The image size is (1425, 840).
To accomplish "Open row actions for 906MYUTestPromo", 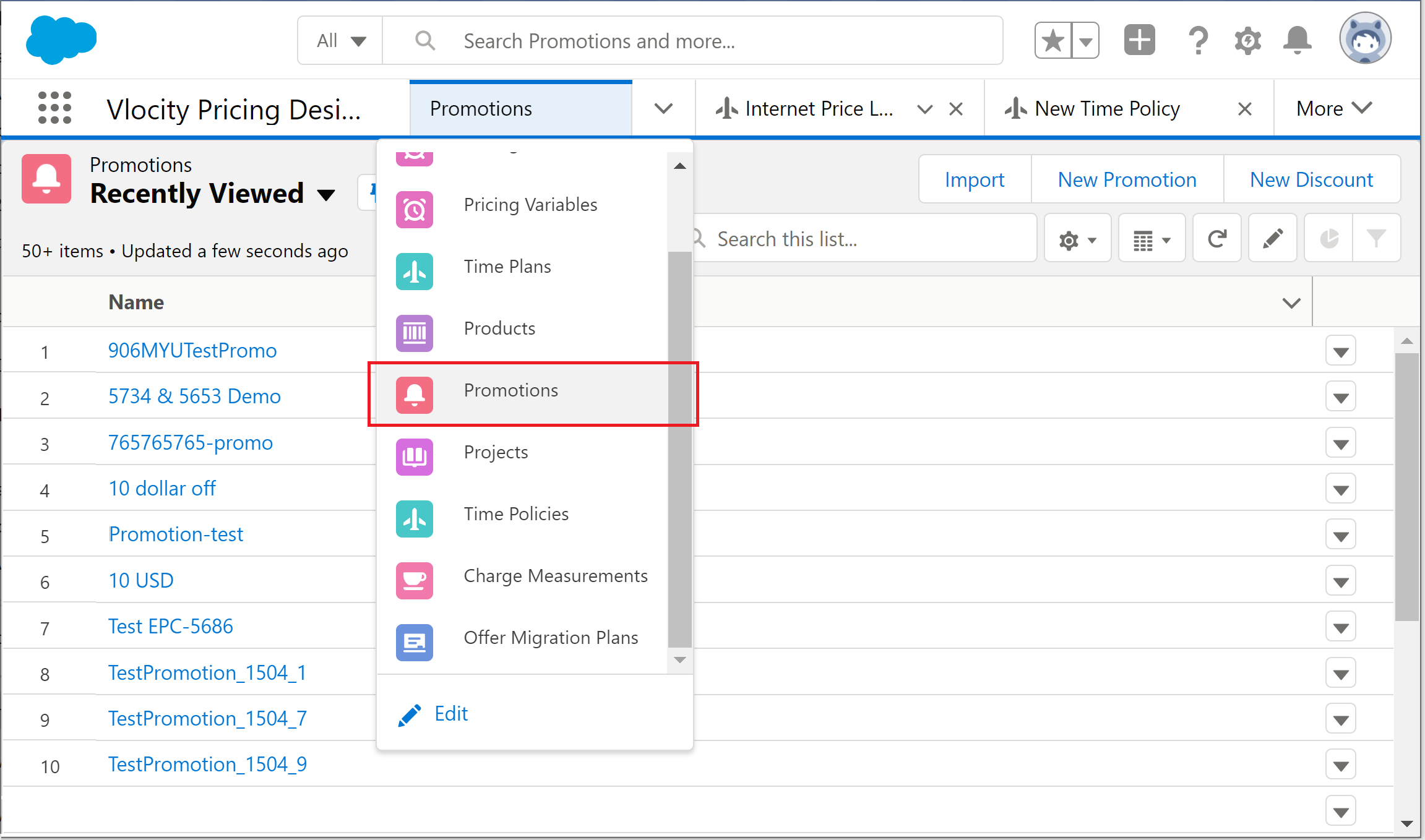I will [1340, 351].
